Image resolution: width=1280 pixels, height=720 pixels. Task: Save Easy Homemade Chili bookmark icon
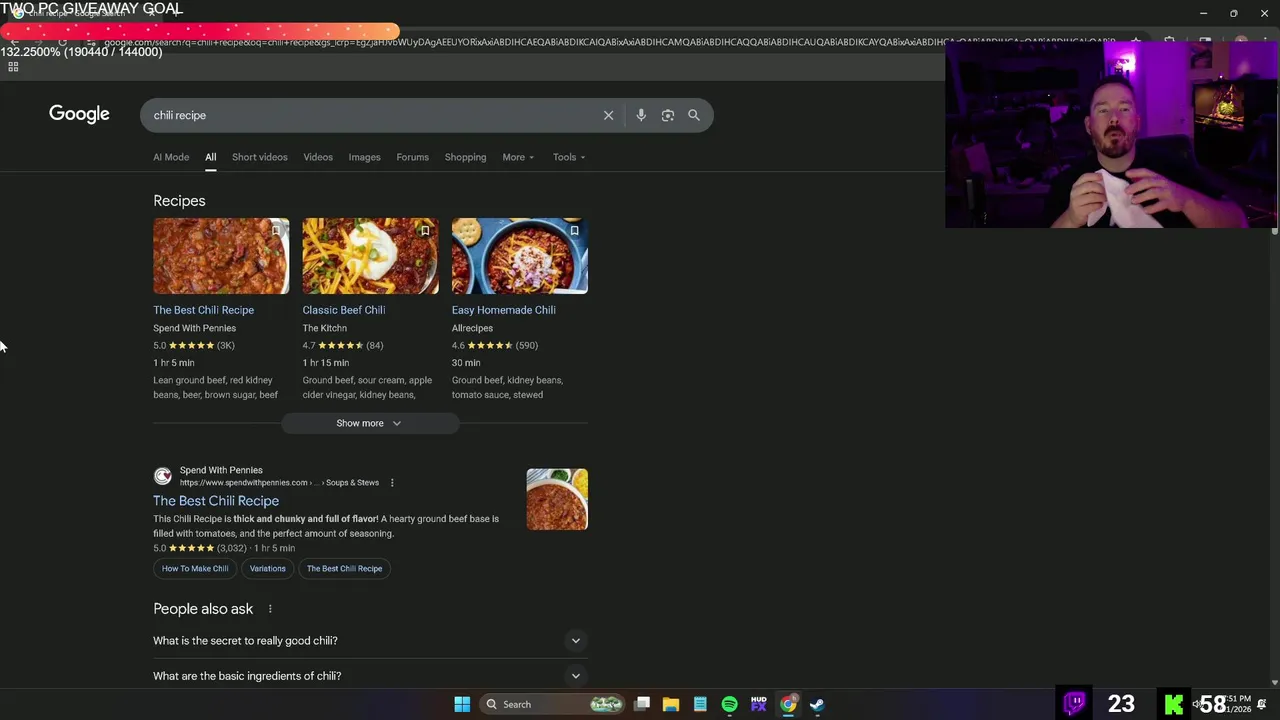[x=574, y=231]
